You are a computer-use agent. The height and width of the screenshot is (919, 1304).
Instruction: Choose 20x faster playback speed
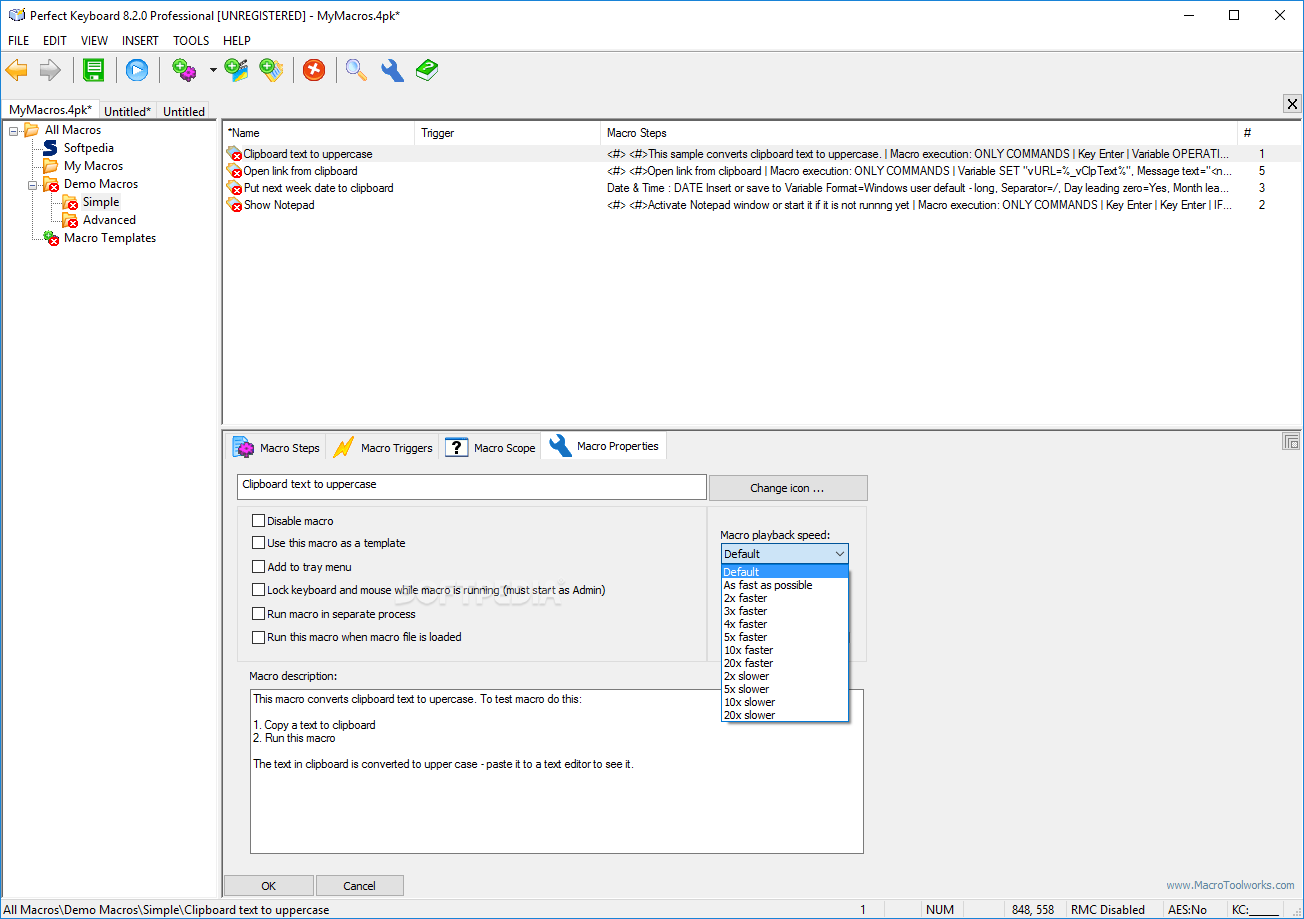[785, 663]
